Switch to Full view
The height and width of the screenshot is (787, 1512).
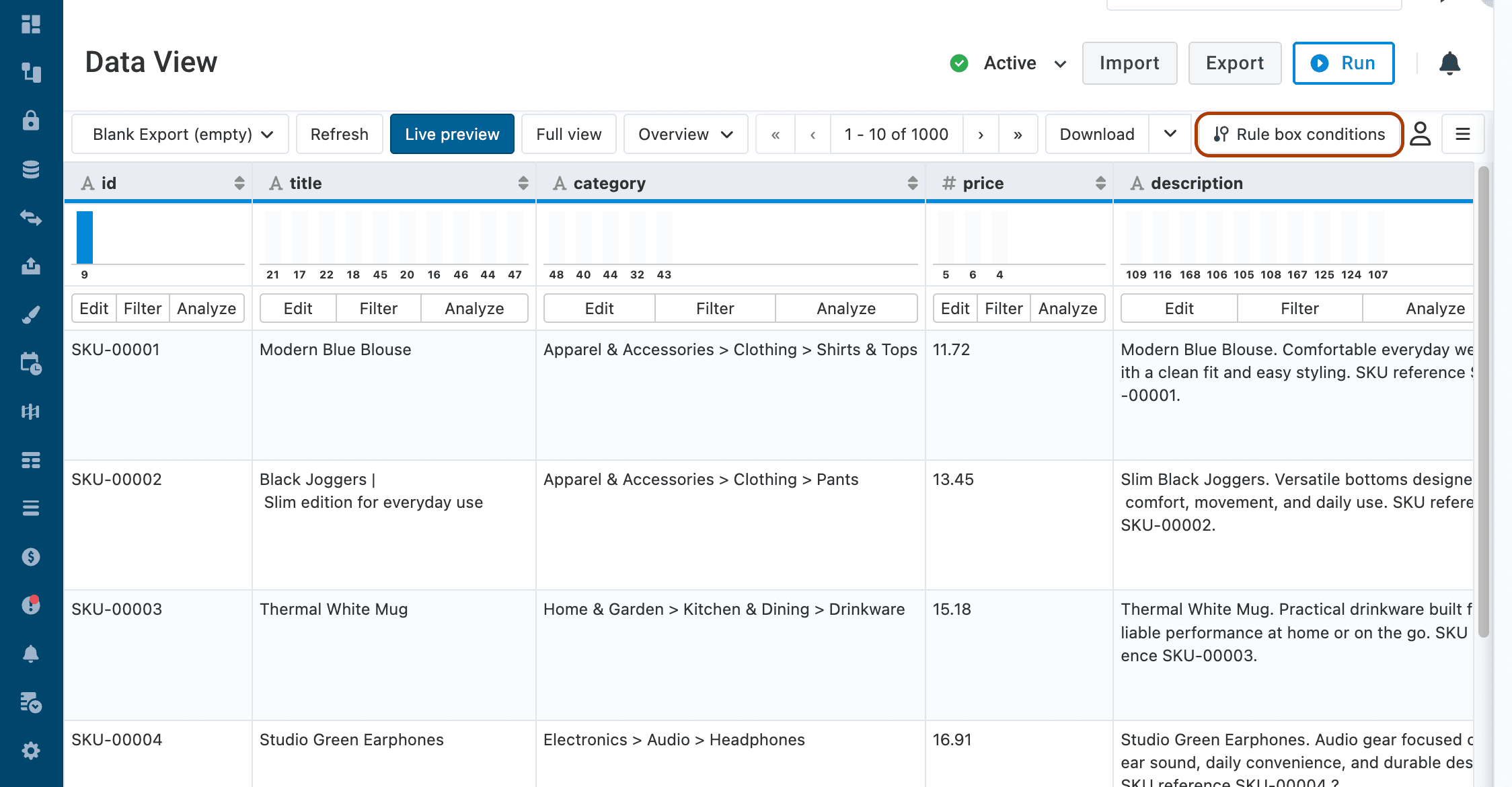568,134
